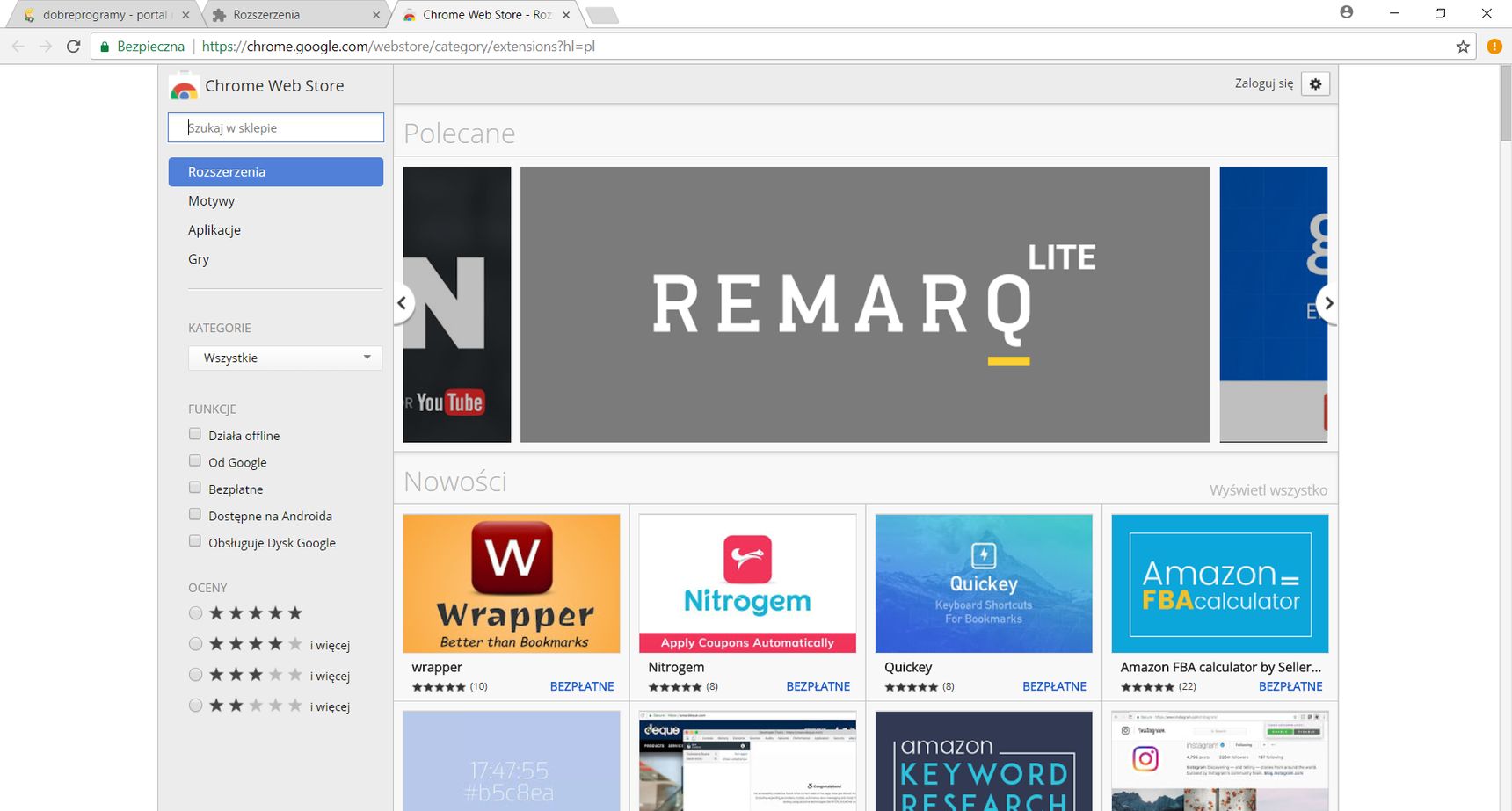Select four stars and more rating
The image size is (1512, 811).
click(195, 644)
